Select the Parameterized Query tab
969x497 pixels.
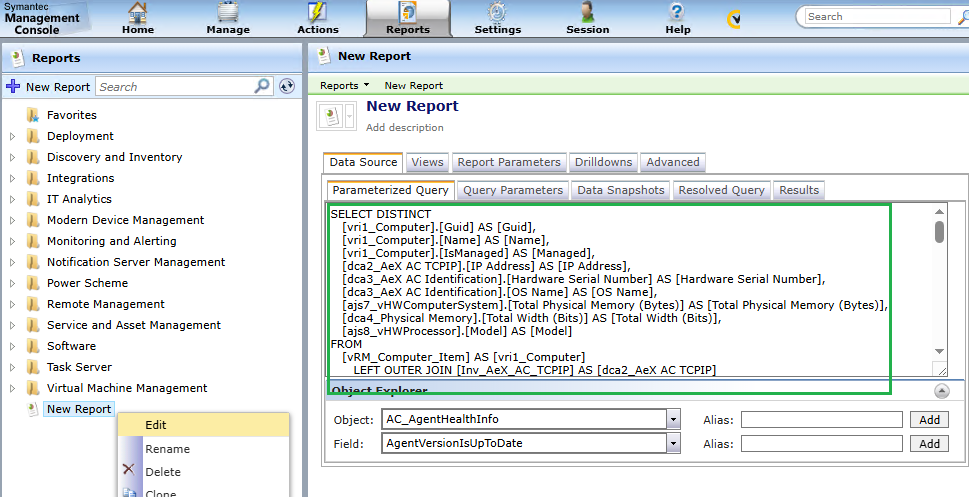pyautogui.click(x=391, y=190)
